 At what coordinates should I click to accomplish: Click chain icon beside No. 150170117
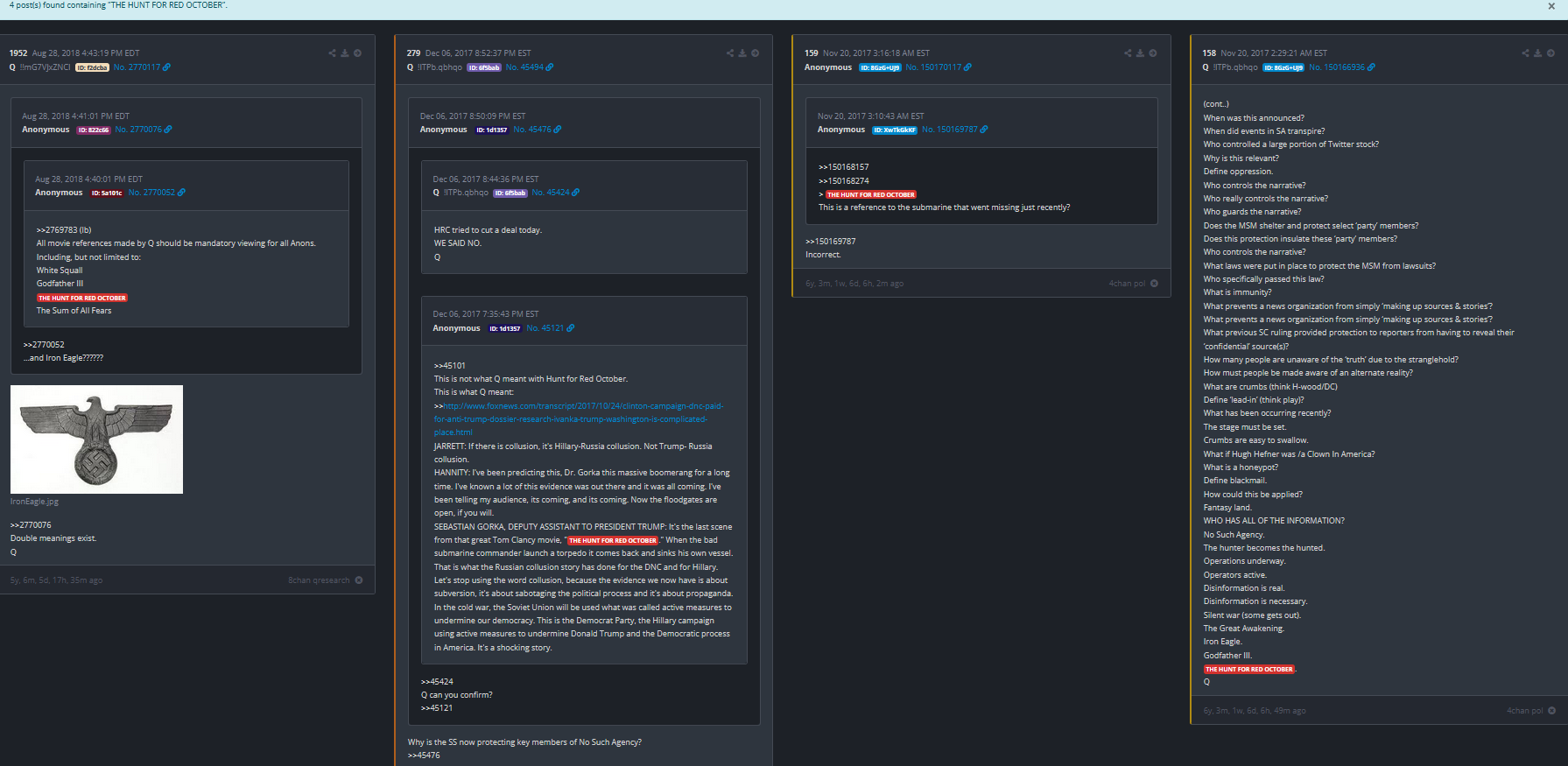[x=967, y=67]
